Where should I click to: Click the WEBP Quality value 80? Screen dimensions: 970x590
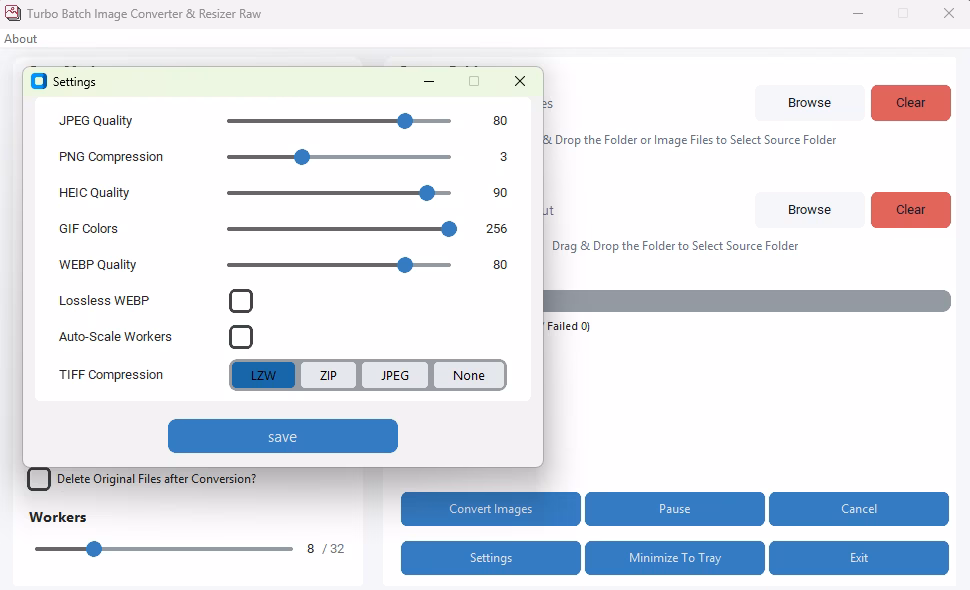click(x=500, y=265)
